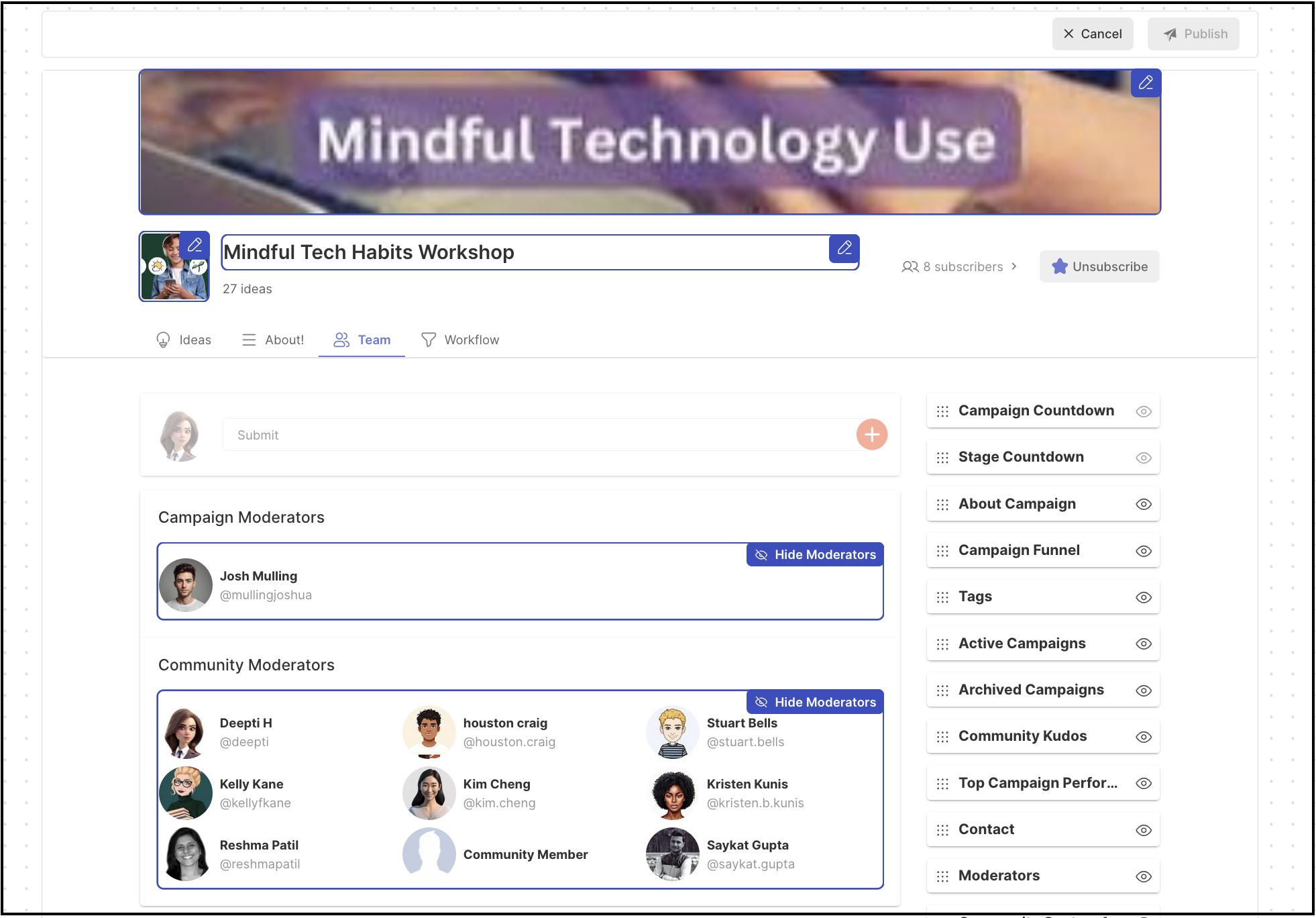Click drag handle of Moderators widget
This screenshot has width=1316, height=918.
tap(942, 876)
